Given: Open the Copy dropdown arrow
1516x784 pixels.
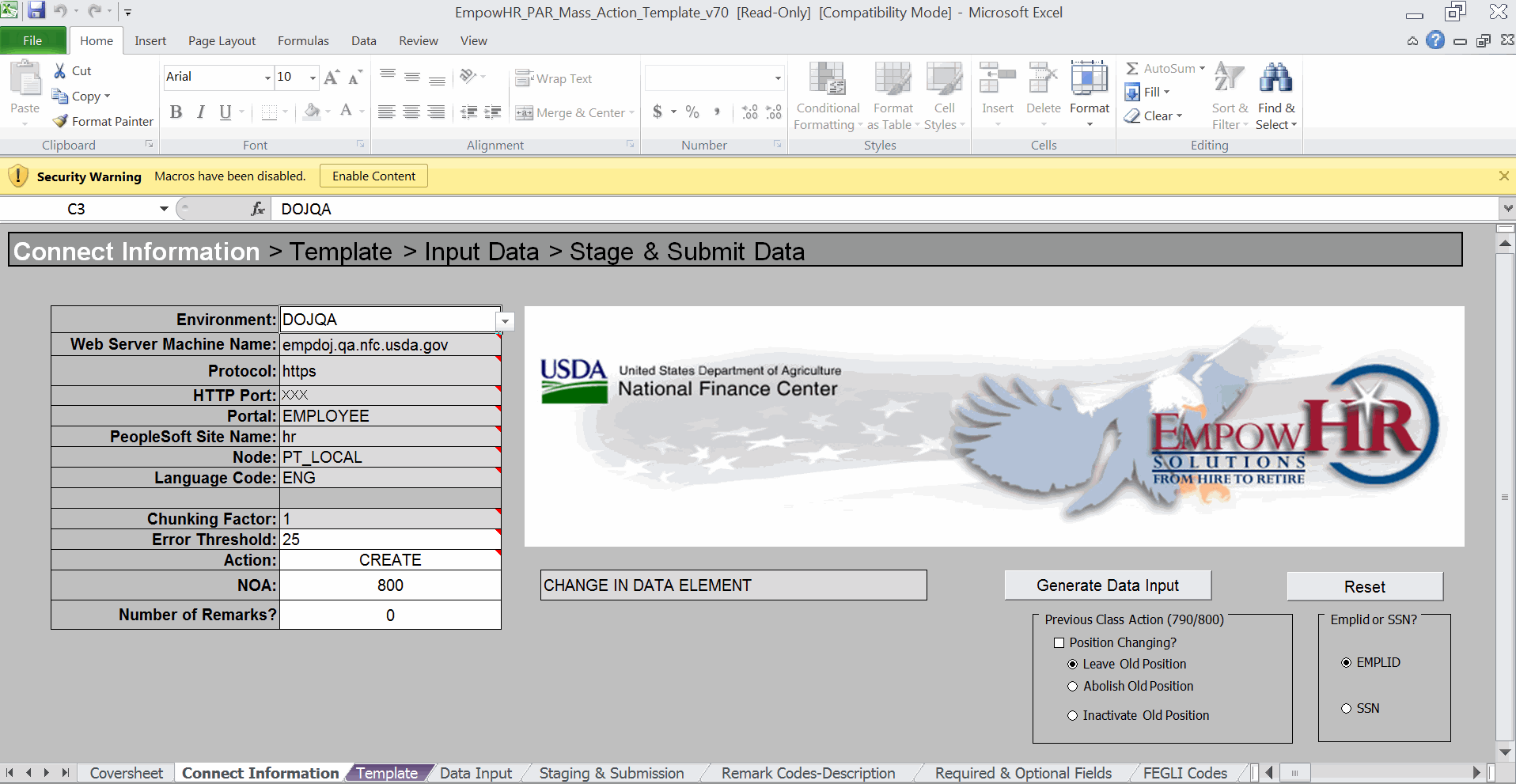Looking at the screenshot, I should point(108,97).
